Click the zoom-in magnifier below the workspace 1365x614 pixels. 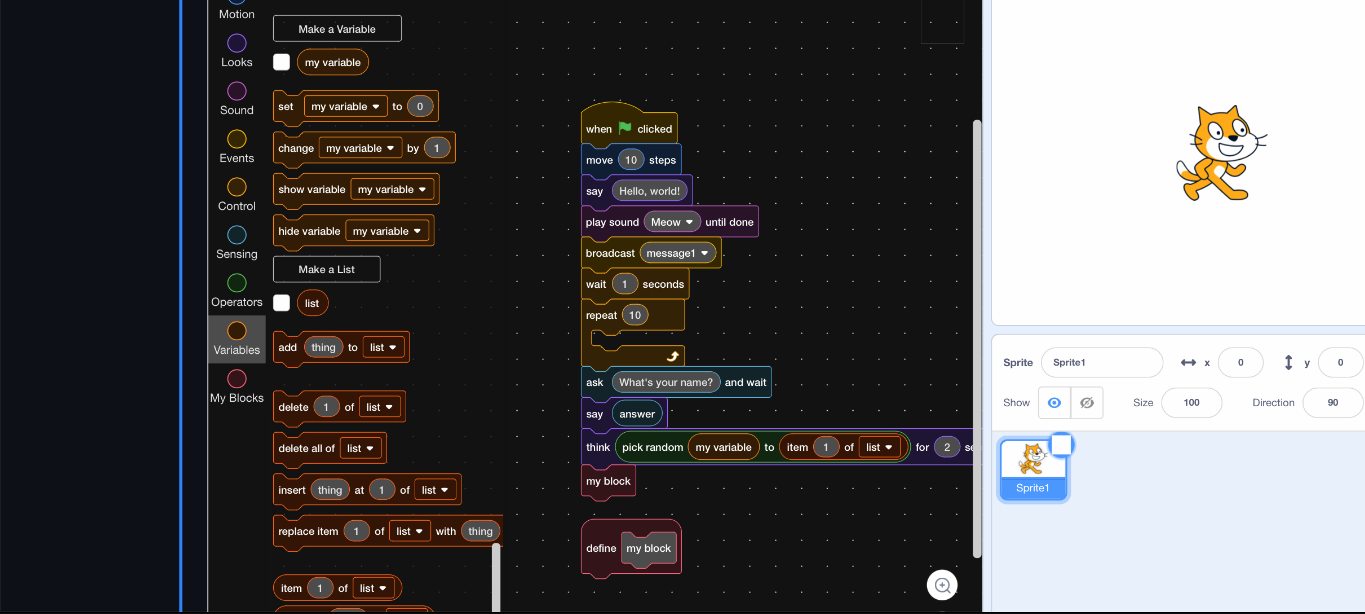pos(941,585)
